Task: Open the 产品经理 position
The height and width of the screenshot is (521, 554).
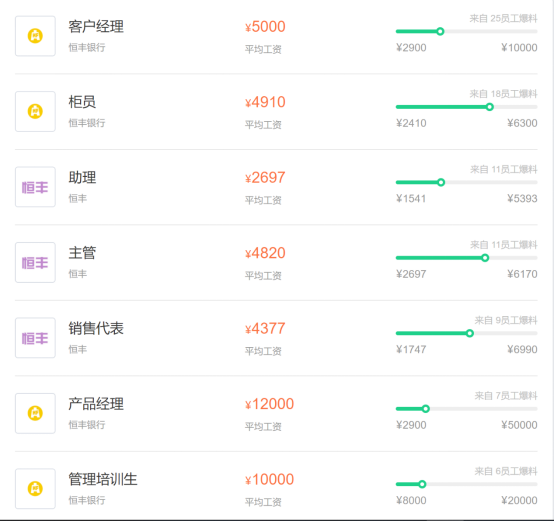Action: [96, 404]
